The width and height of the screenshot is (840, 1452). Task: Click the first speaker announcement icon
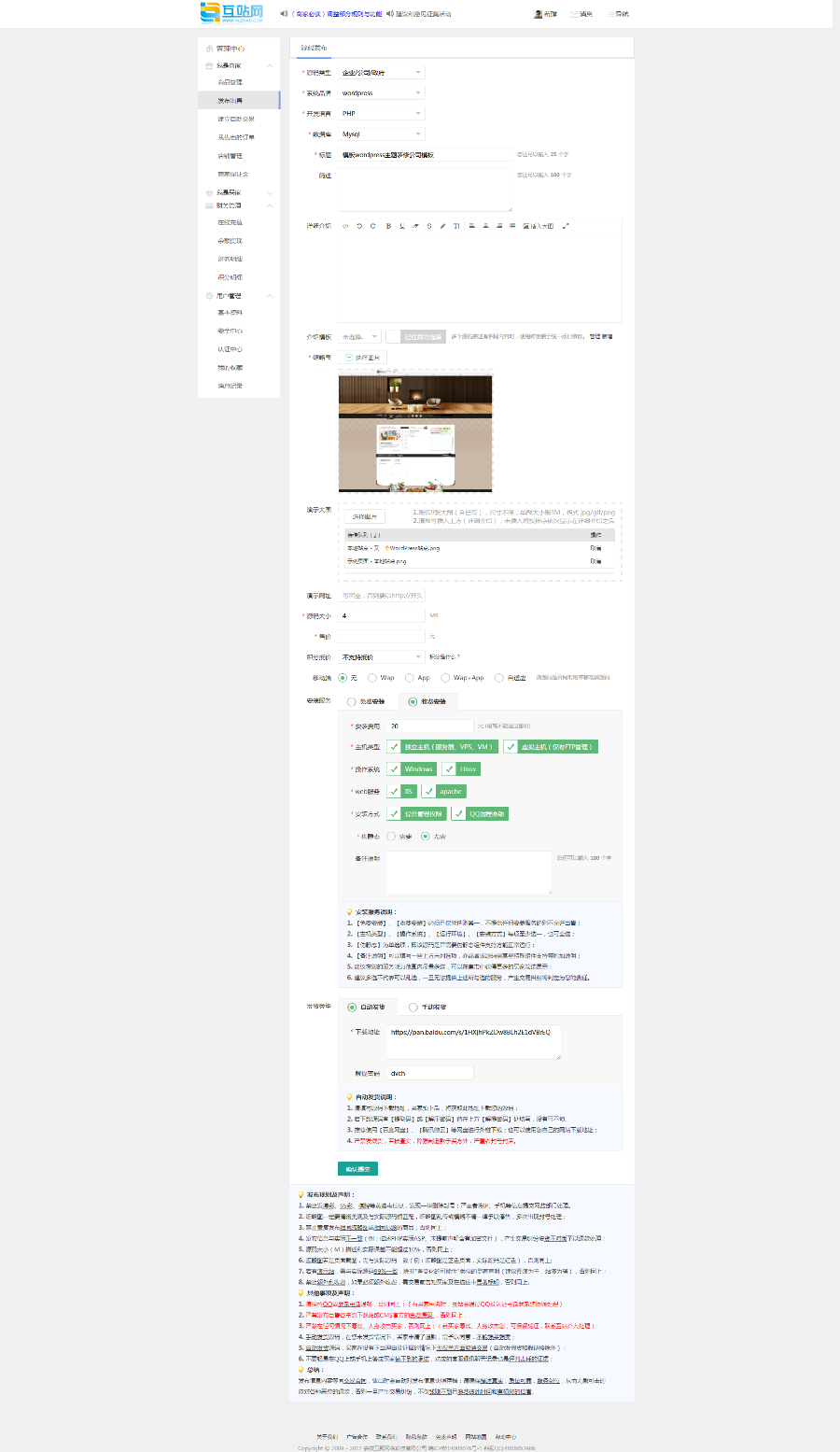[x=284, y=14]
